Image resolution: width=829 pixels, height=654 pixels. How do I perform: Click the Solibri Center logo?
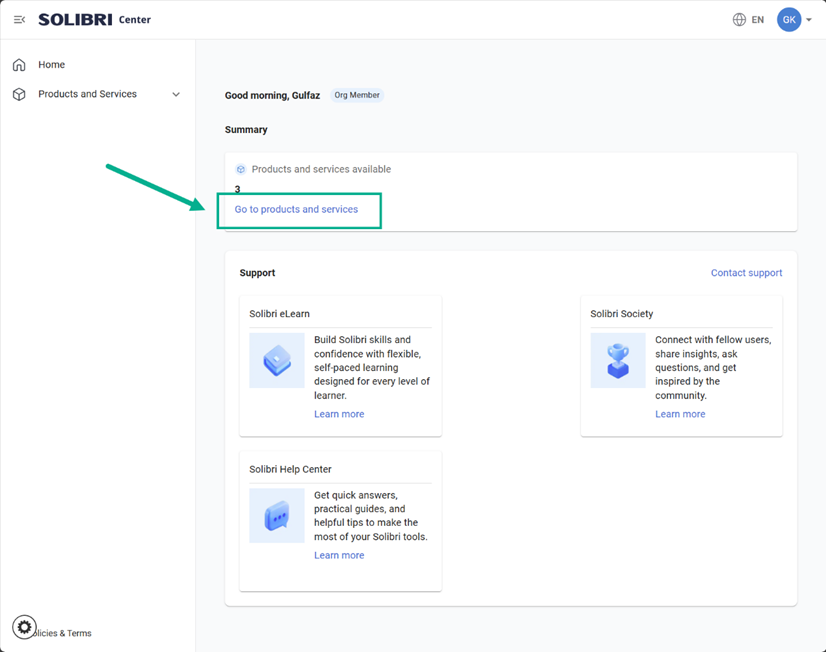coord(94,20)
